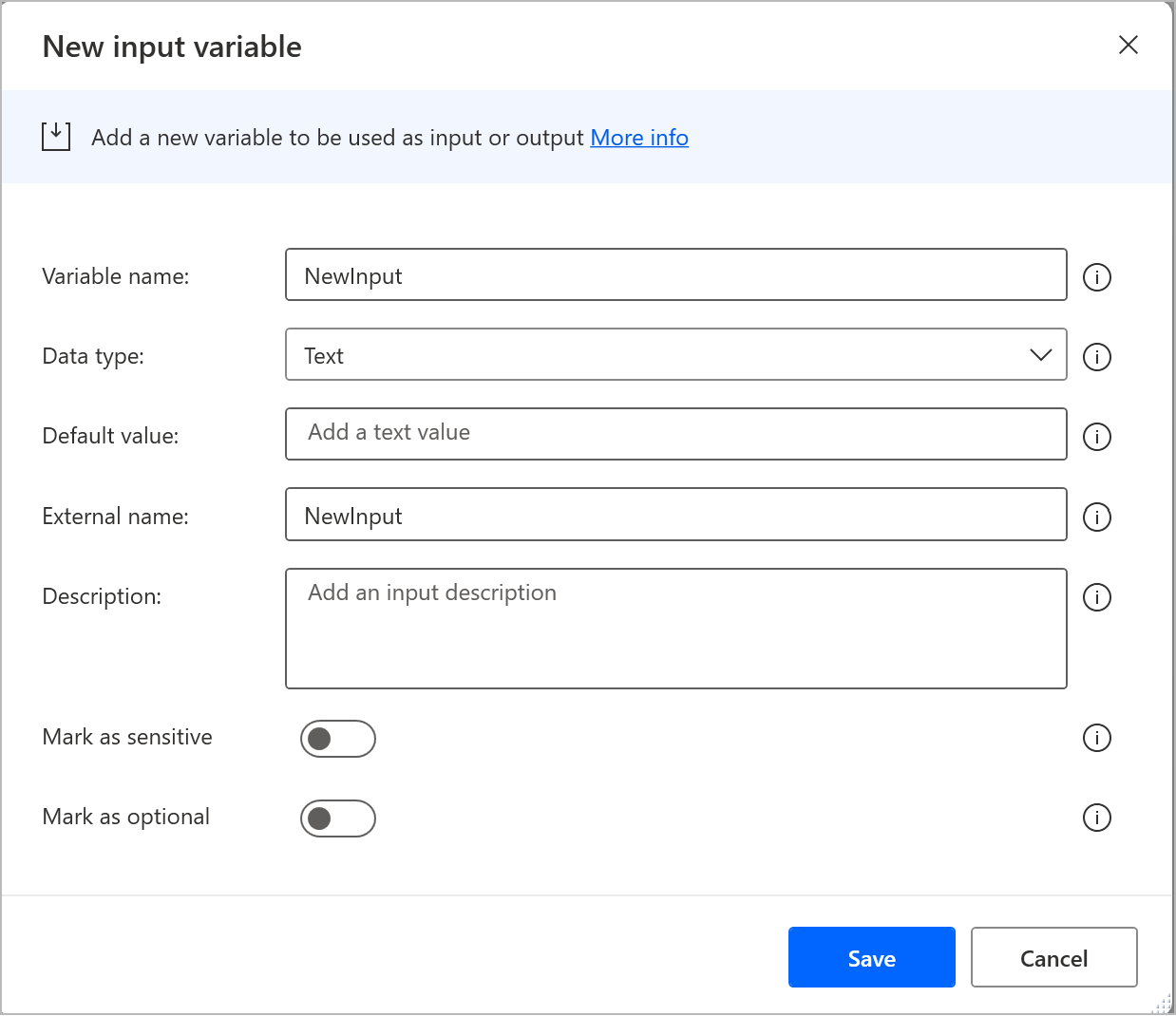View info about the Description field
The height and width of the screenshot is (1016, 1176).
point(1097,597)
